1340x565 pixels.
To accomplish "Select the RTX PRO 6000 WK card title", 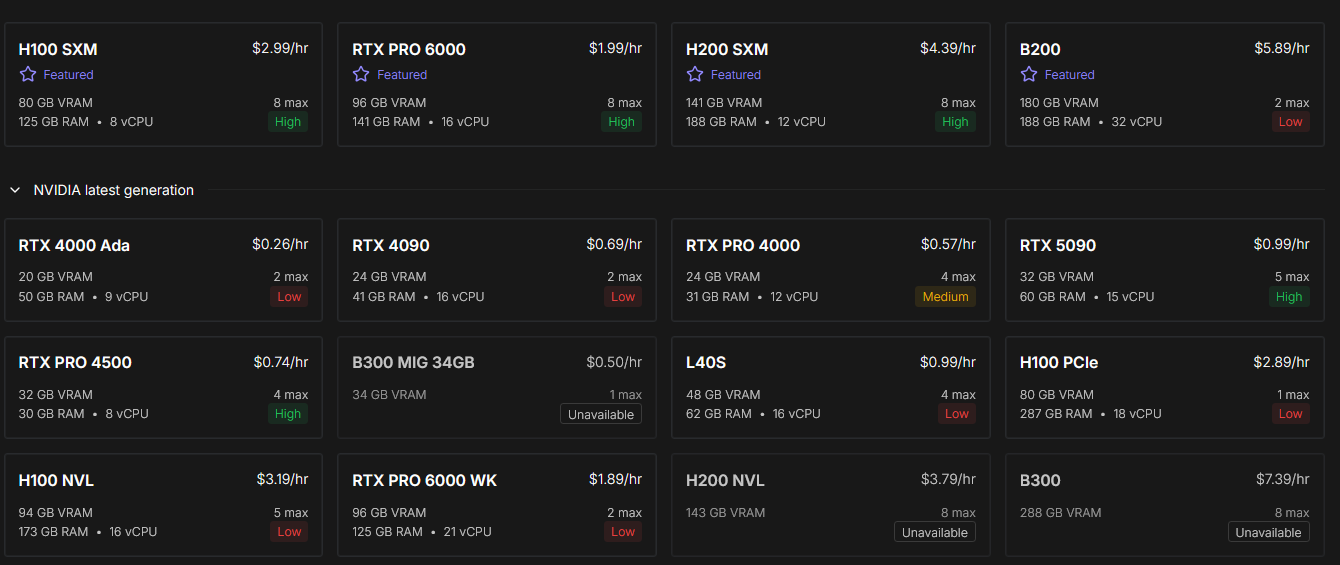I will (x=425, y=480).
